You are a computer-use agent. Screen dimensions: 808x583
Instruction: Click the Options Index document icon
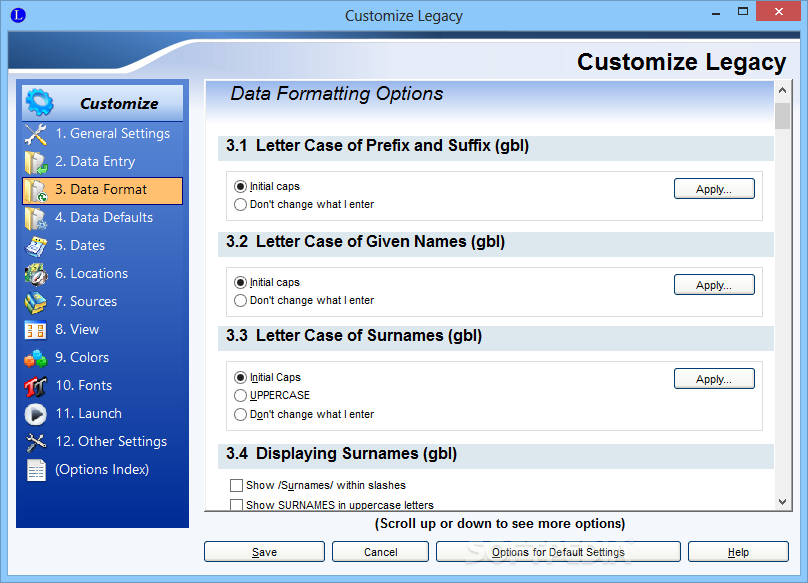pos(36,470)
